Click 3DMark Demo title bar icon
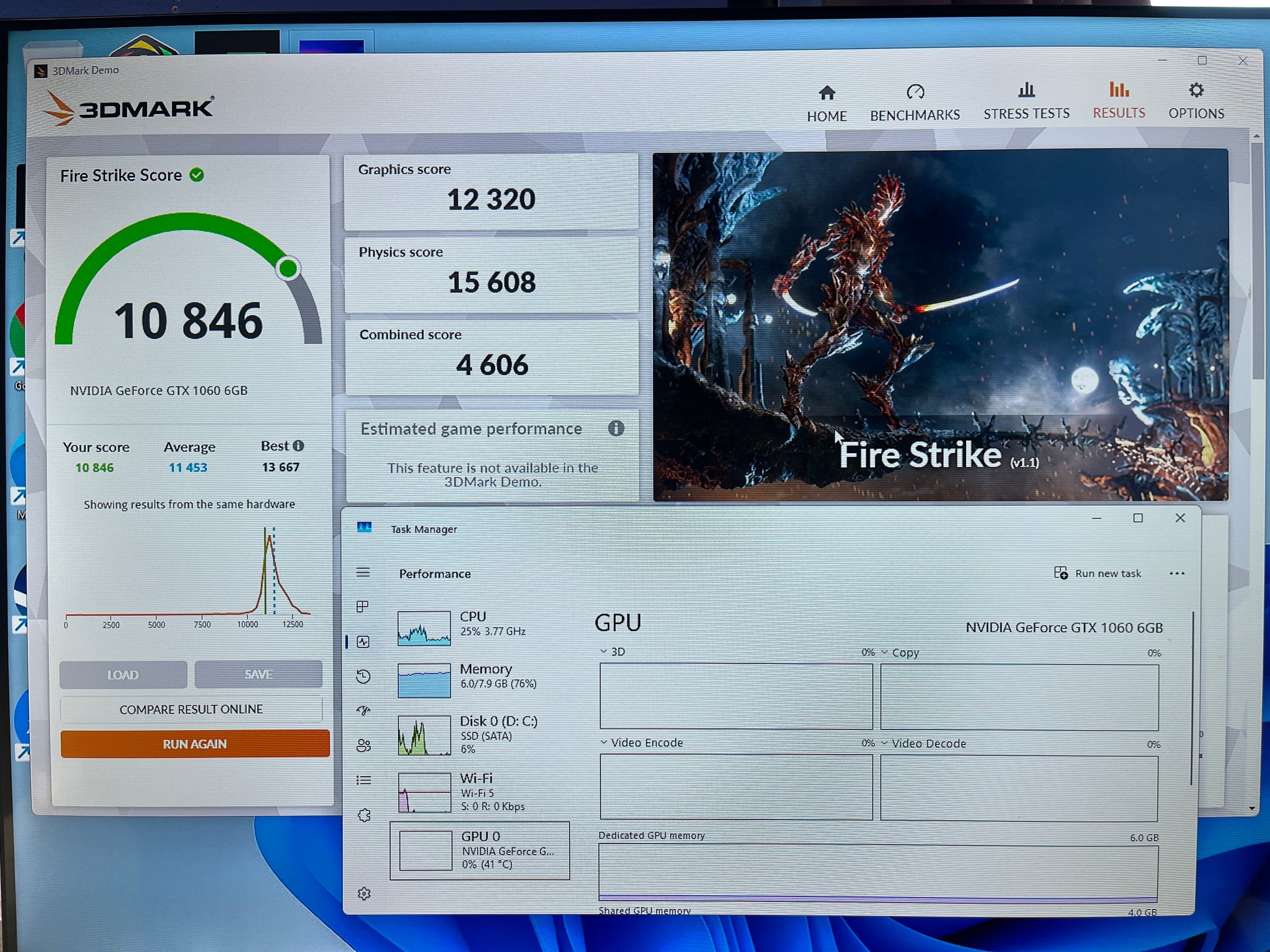This screenshot has height=952, width=1270. 41,71
